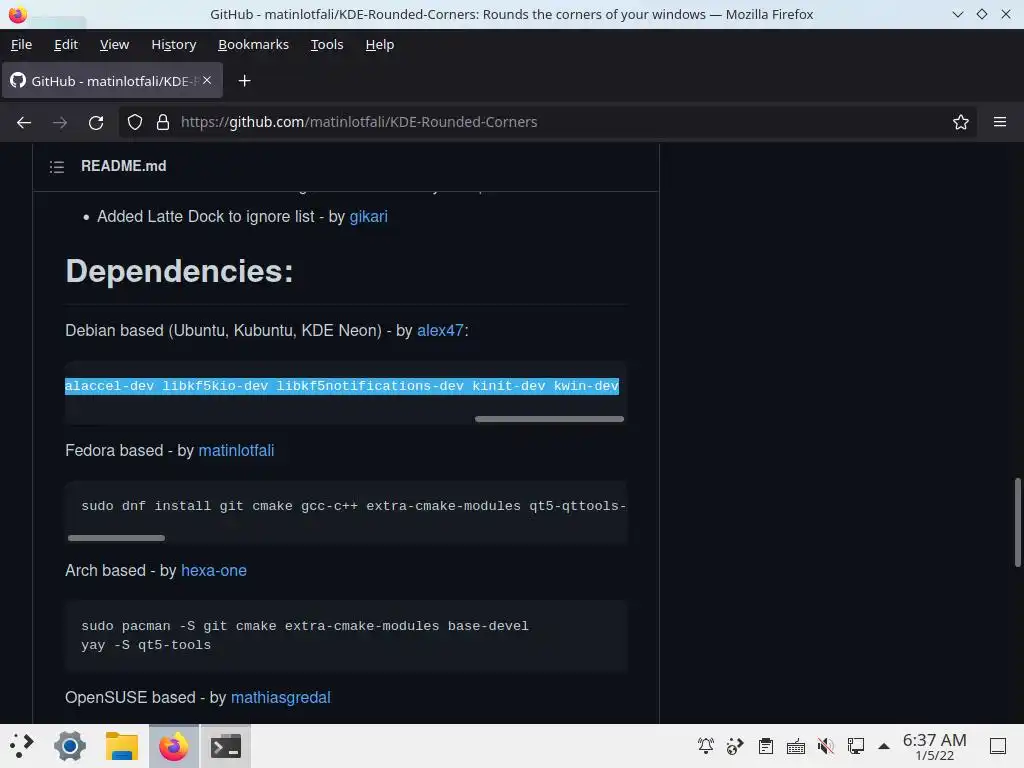Click the sudo pacman -S command line
Viewport: 1024px width, 768px height.
[x=305, y=626]
